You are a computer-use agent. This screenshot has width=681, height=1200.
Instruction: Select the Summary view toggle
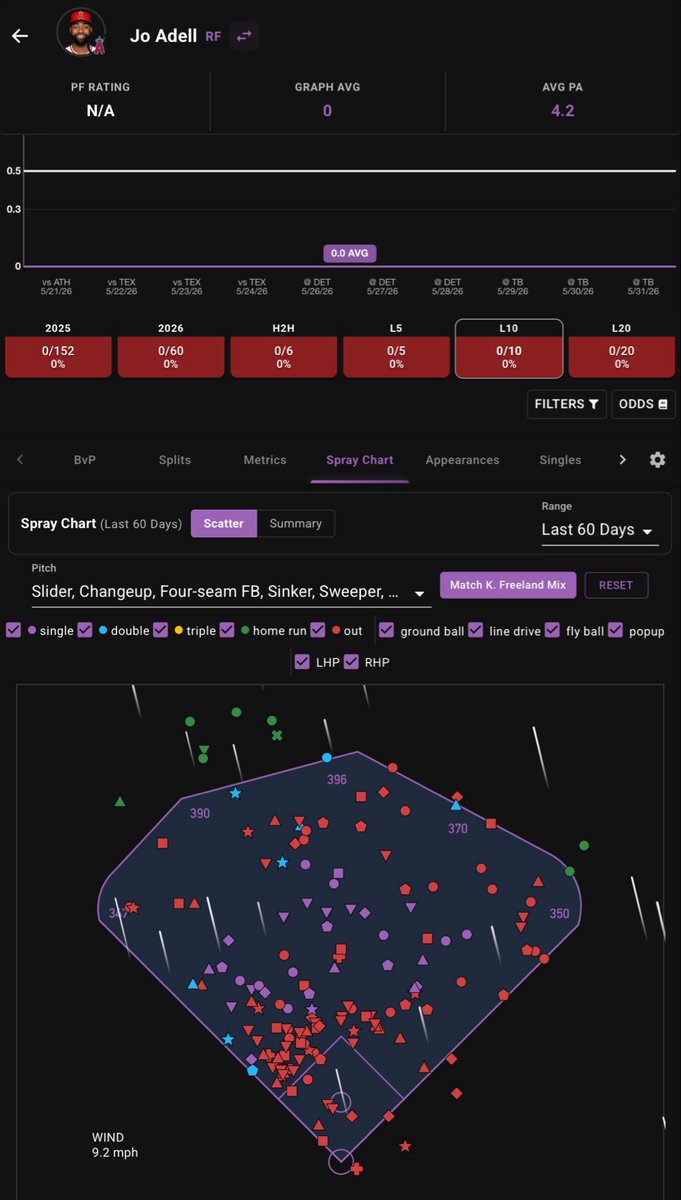click(x=296, y=523)
